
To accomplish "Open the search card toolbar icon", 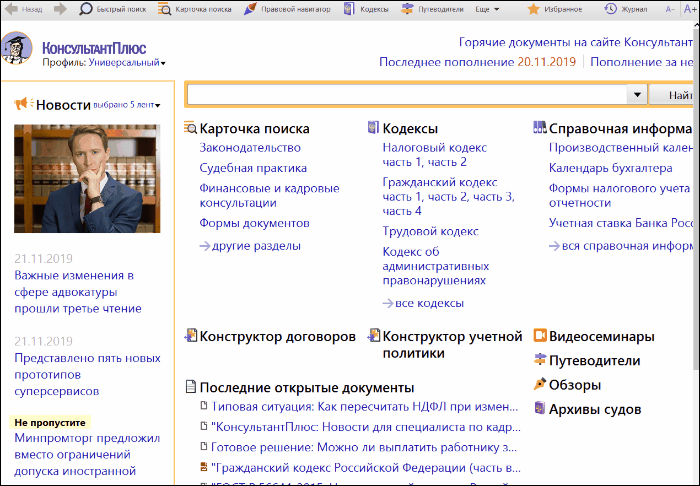I will tap(164, 9).
